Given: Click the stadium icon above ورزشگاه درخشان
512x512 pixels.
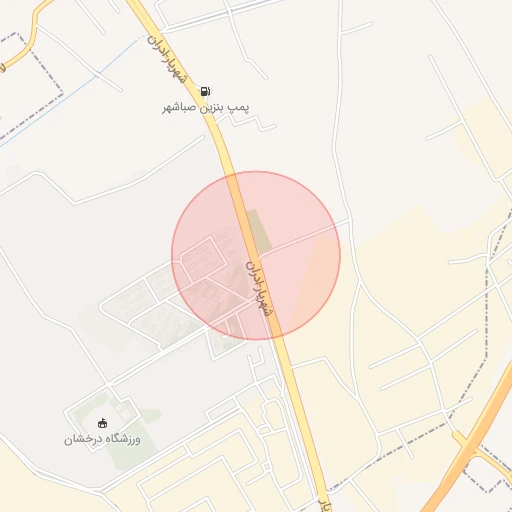Looking at the screenshot, I should (x=103, y=423).
